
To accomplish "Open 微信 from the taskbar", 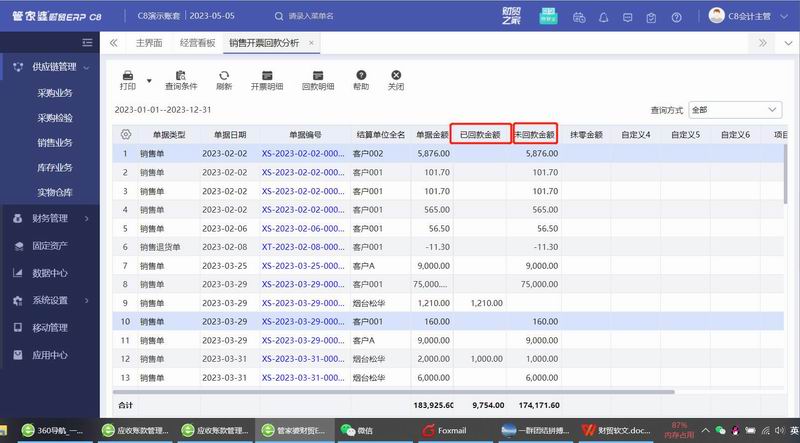I will [x=361, y=430].
